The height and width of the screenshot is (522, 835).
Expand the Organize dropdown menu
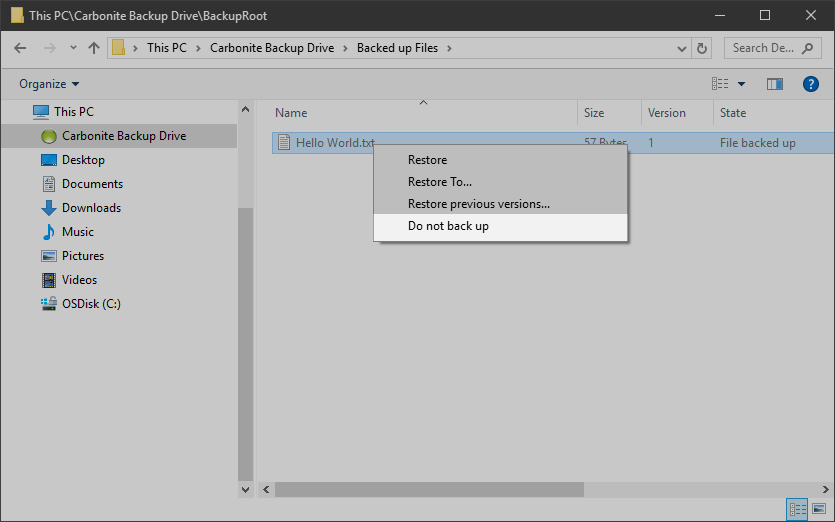coord(49,84)
